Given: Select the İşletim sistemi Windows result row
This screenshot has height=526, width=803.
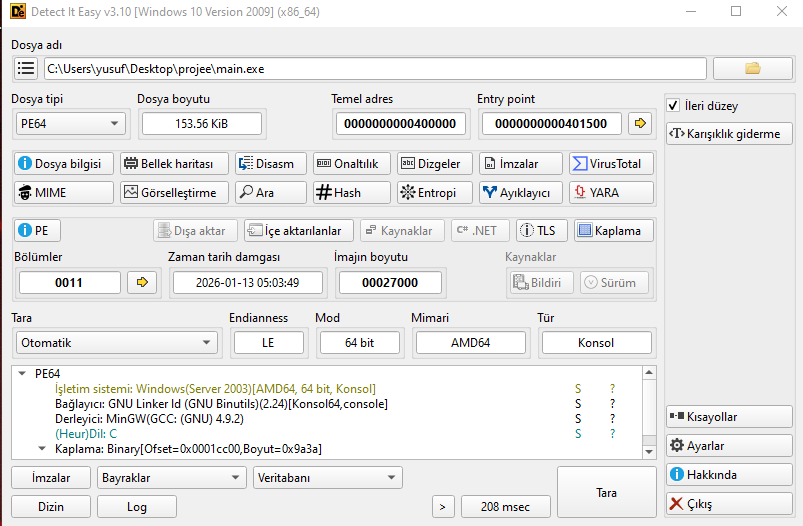Looking at the screenshot, I should 215,389.
